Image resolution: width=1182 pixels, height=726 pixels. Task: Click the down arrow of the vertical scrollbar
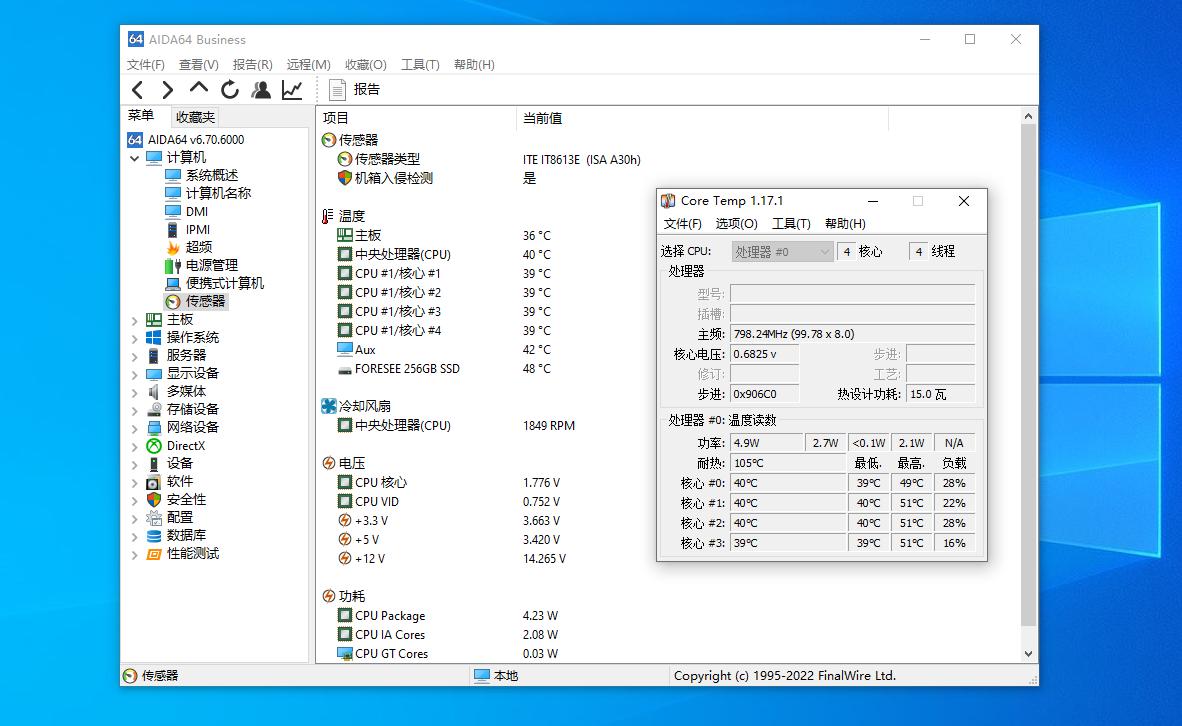tap(1028, 653)
